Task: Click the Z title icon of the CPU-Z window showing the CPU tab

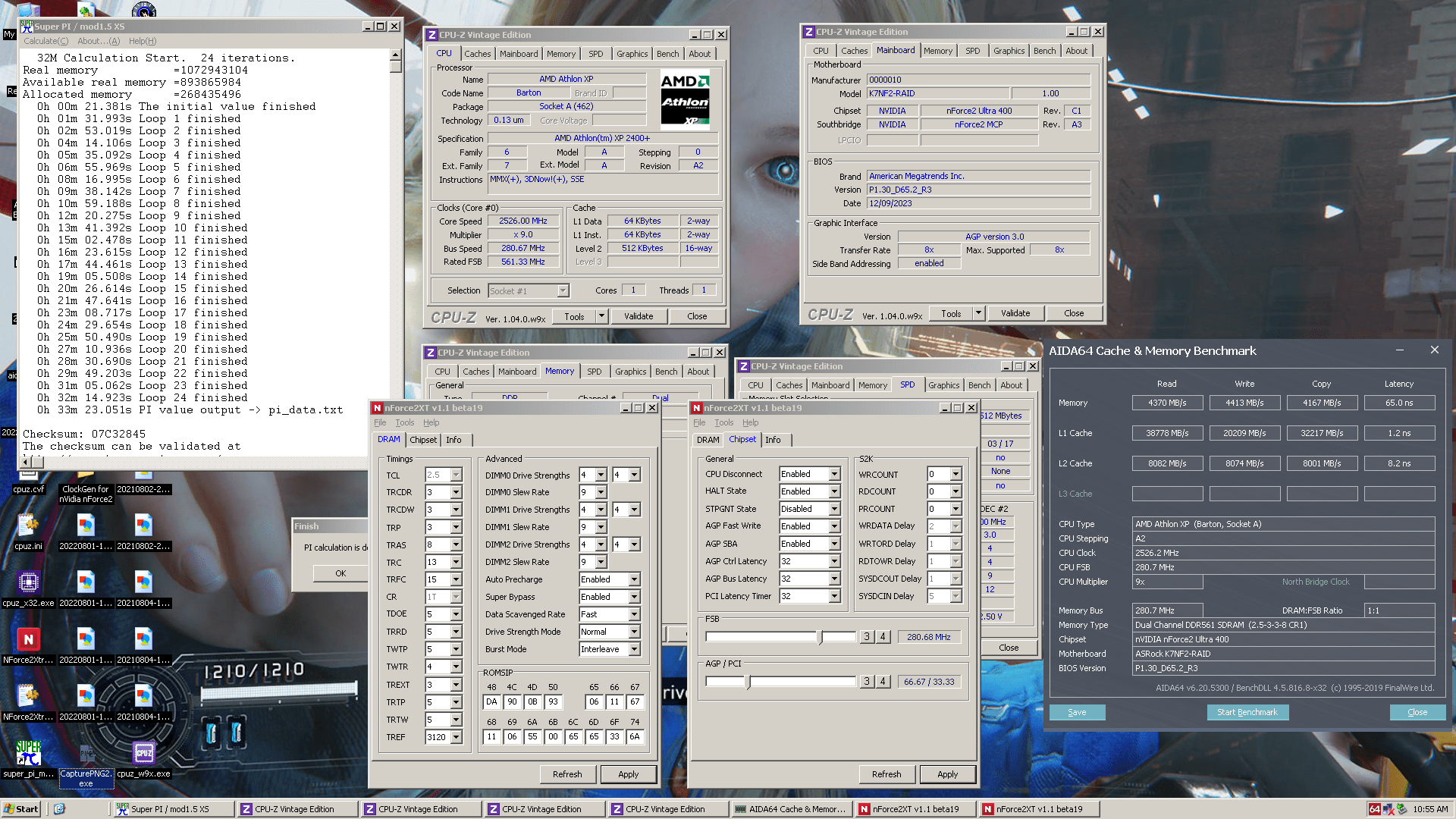Action: [x=431, y=35]
